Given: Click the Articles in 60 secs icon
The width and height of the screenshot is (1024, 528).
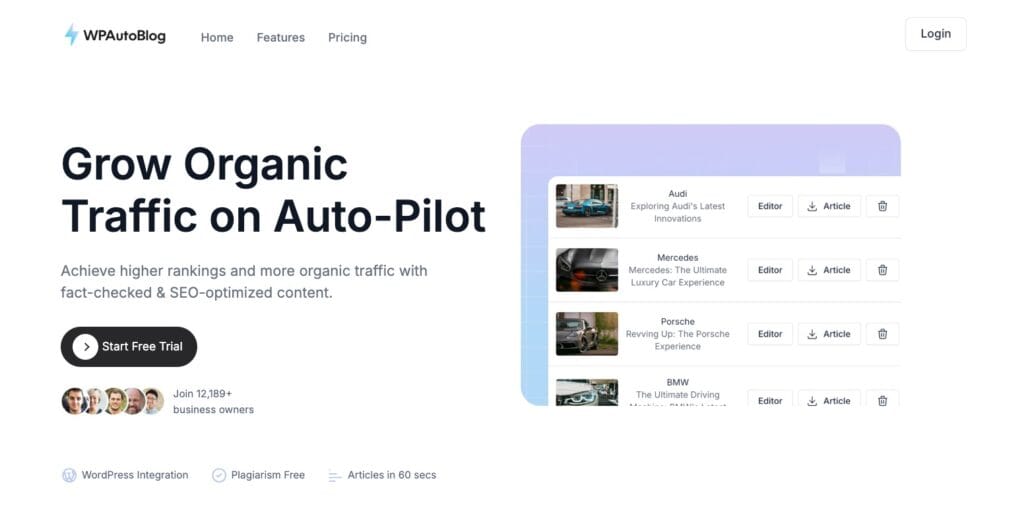Looking at the screenshot, I should coord(335,475).
